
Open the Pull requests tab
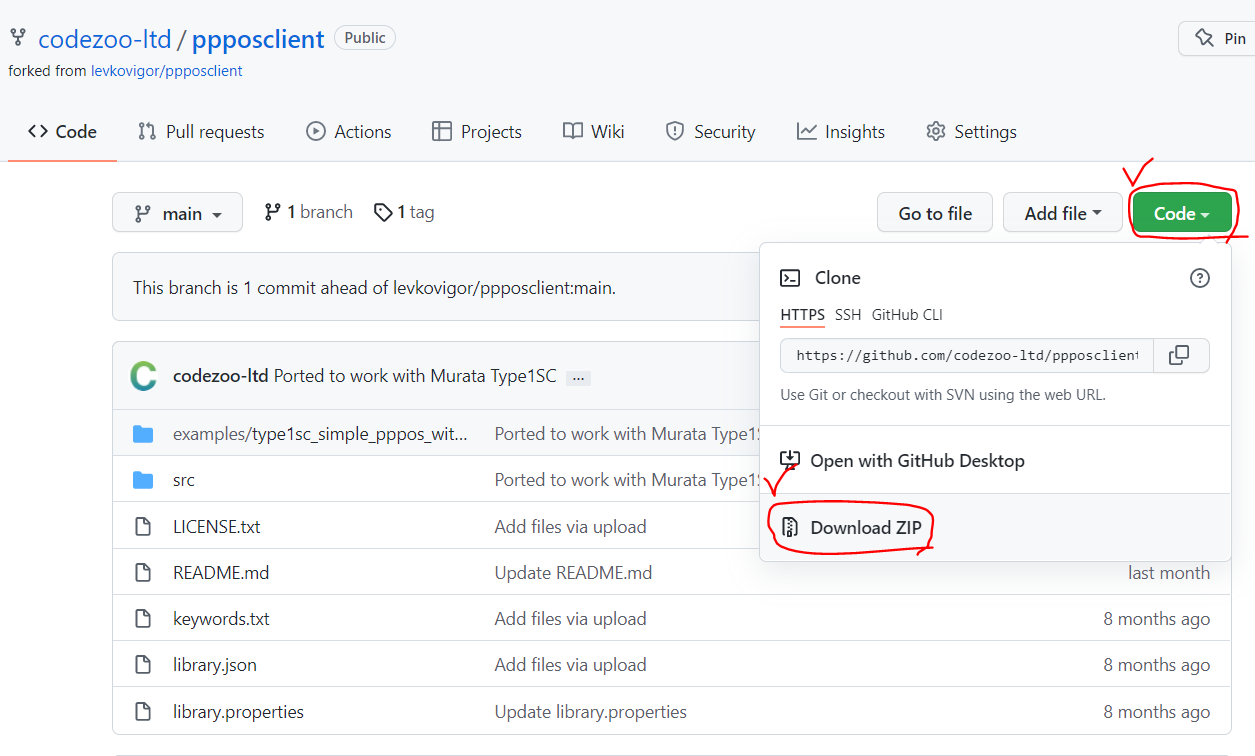click(x=201, y=132)
